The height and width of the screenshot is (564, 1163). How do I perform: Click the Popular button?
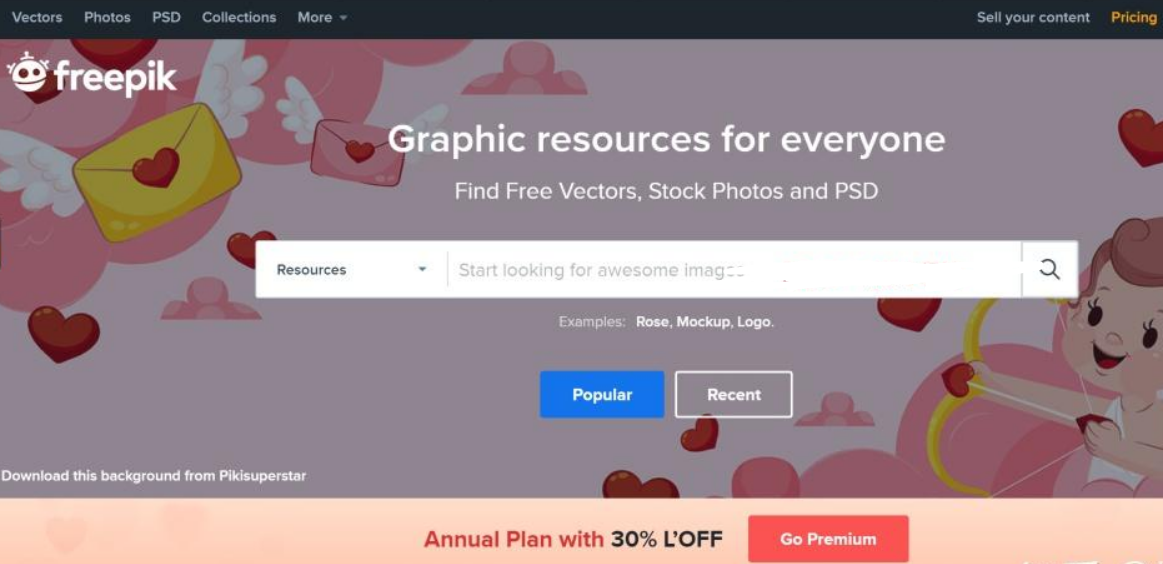[x=602, y=395]
